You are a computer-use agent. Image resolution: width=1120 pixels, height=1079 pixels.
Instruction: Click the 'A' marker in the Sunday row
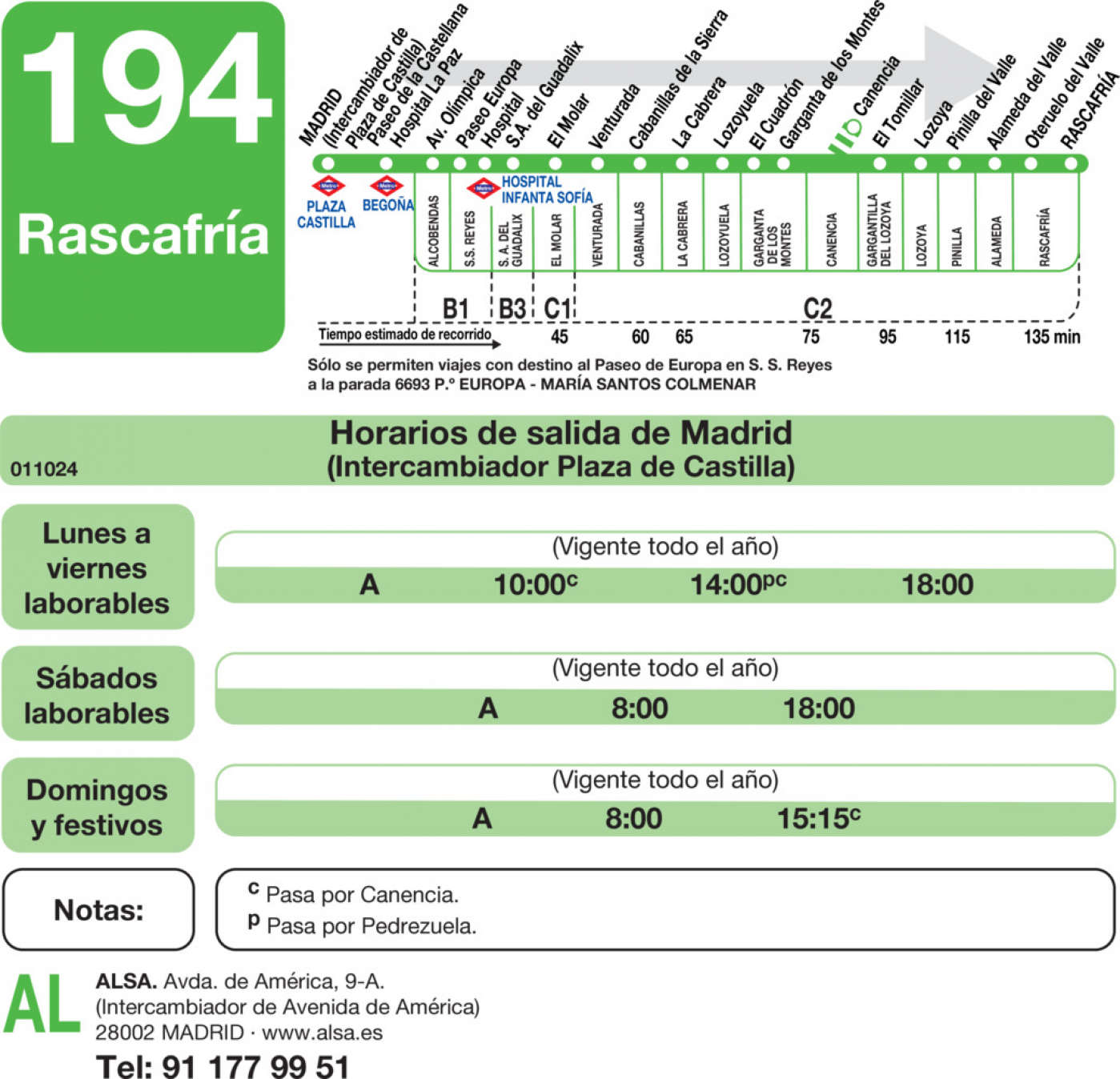point(482,819)
